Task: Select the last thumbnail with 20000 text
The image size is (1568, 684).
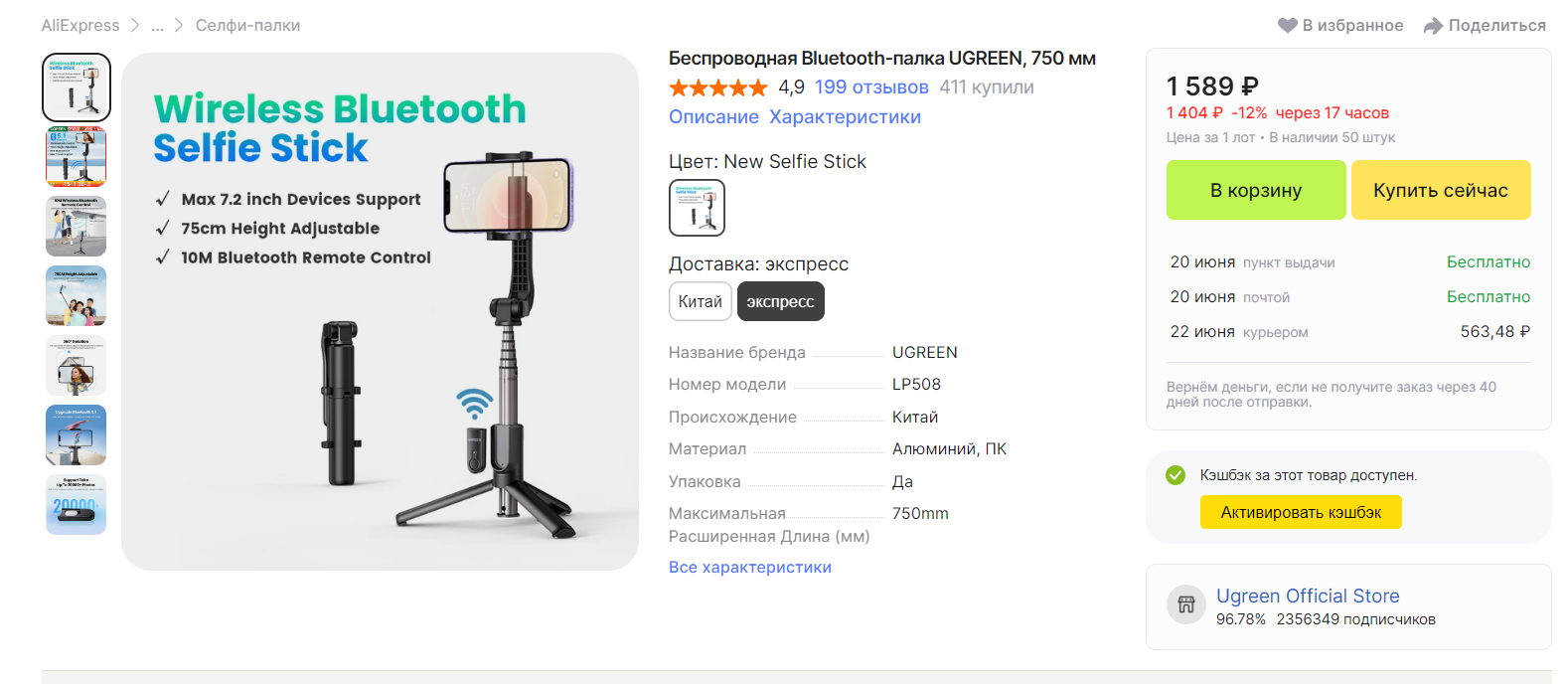Action: click(x=77, y=504)
